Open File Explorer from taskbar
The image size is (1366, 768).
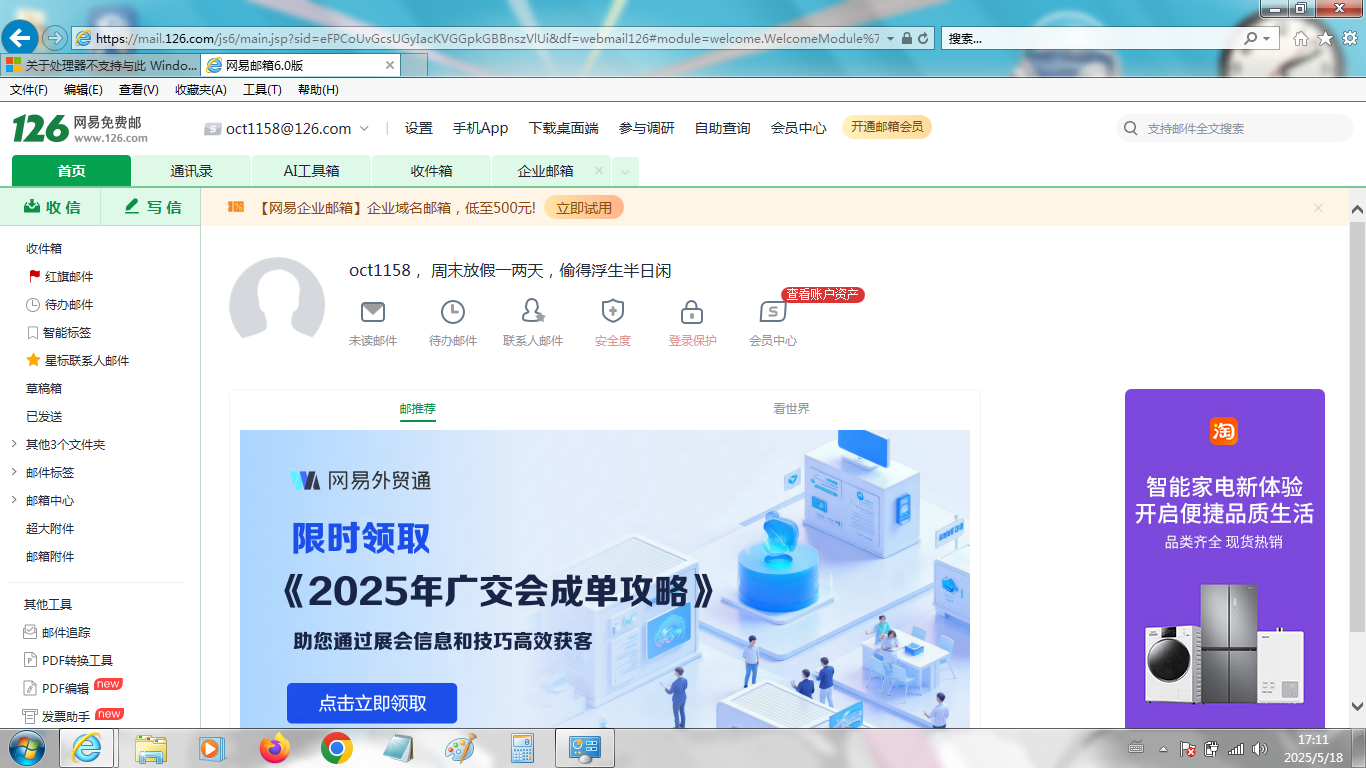point(151,748)
